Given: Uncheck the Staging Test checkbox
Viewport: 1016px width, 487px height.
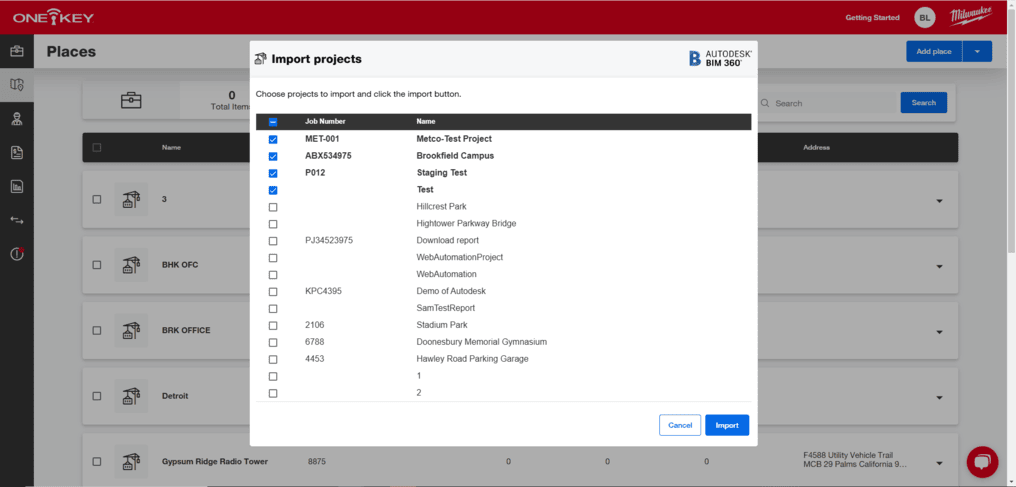Looking at the screenshot, I should point(273,173).
